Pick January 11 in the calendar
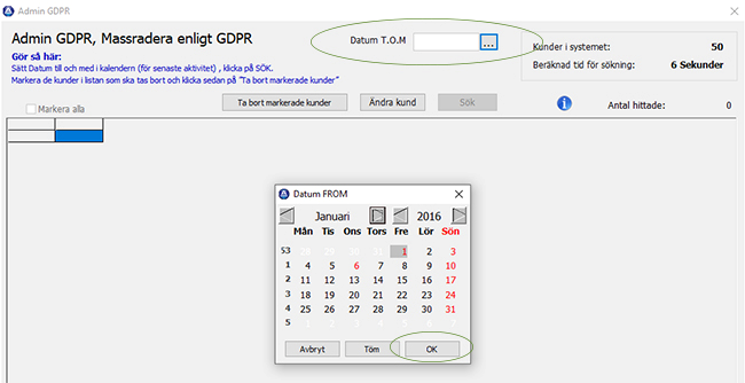The width and height of the screenshot is (745, 383). (x=306, y=280)
